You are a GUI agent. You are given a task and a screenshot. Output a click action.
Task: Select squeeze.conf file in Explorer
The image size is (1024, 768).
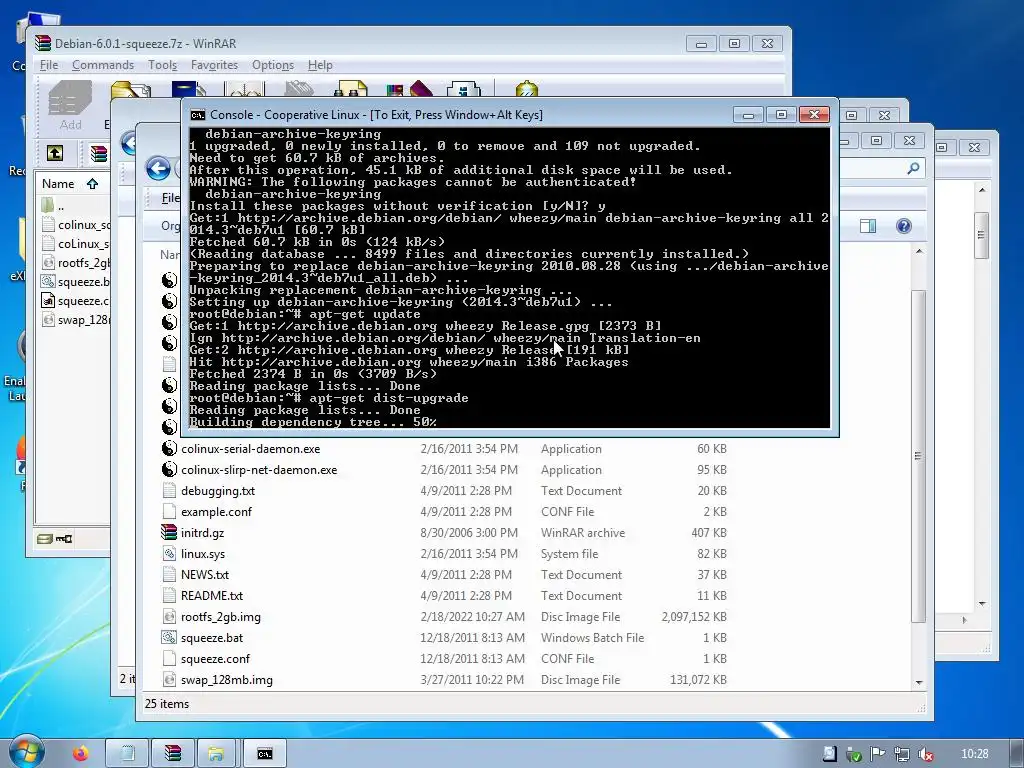click(215, 658)
